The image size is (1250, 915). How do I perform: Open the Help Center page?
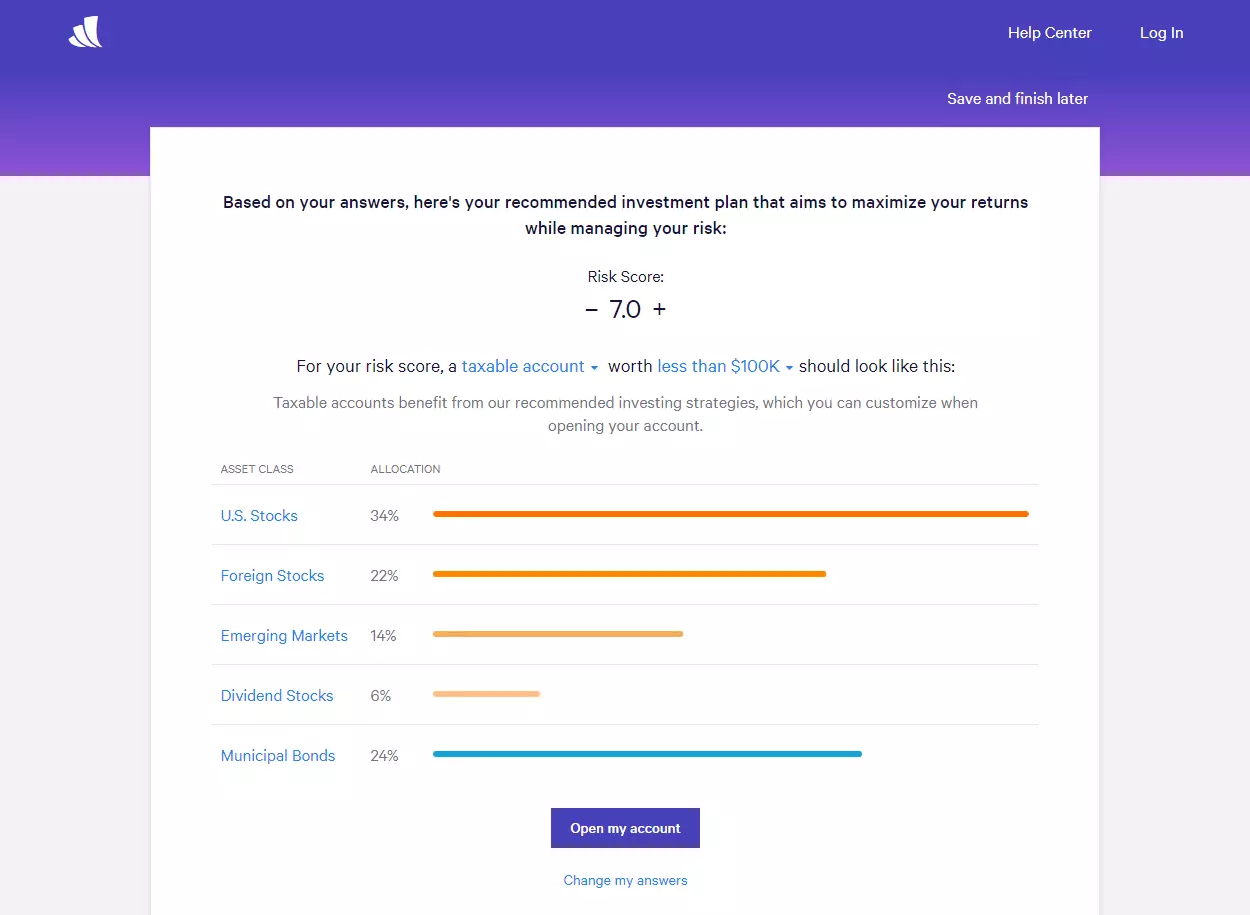point(1049,33)
